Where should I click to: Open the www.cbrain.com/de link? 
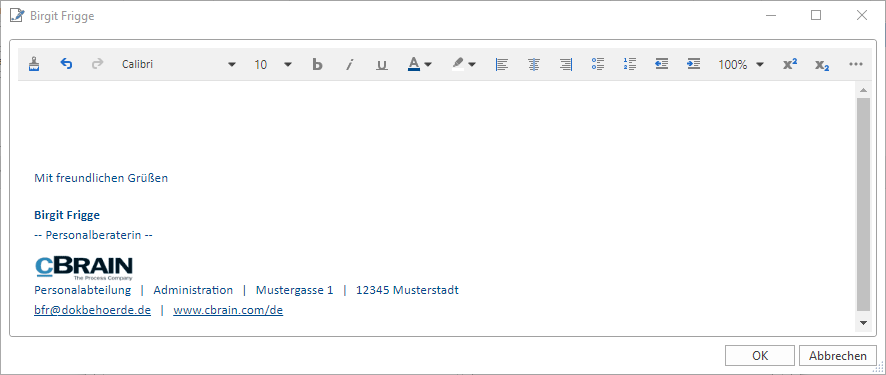tap(228, 310)
